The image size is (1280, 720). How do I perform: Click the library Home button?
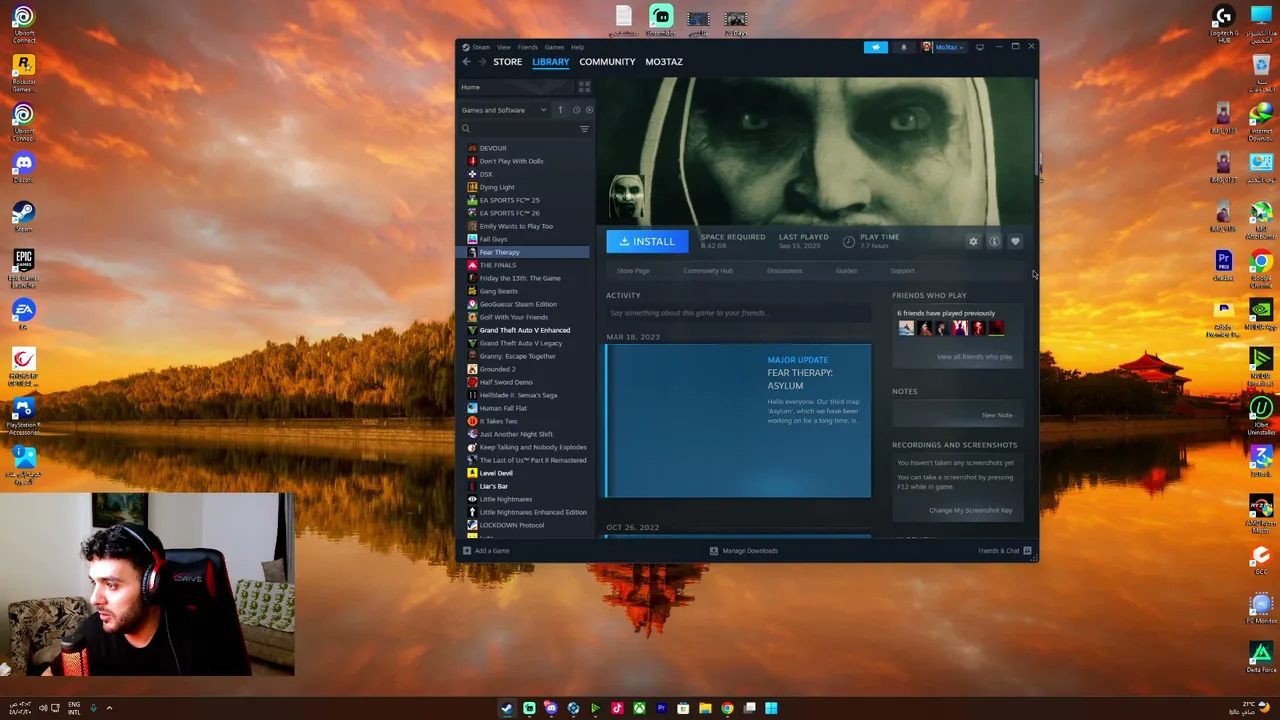[515, 87]
